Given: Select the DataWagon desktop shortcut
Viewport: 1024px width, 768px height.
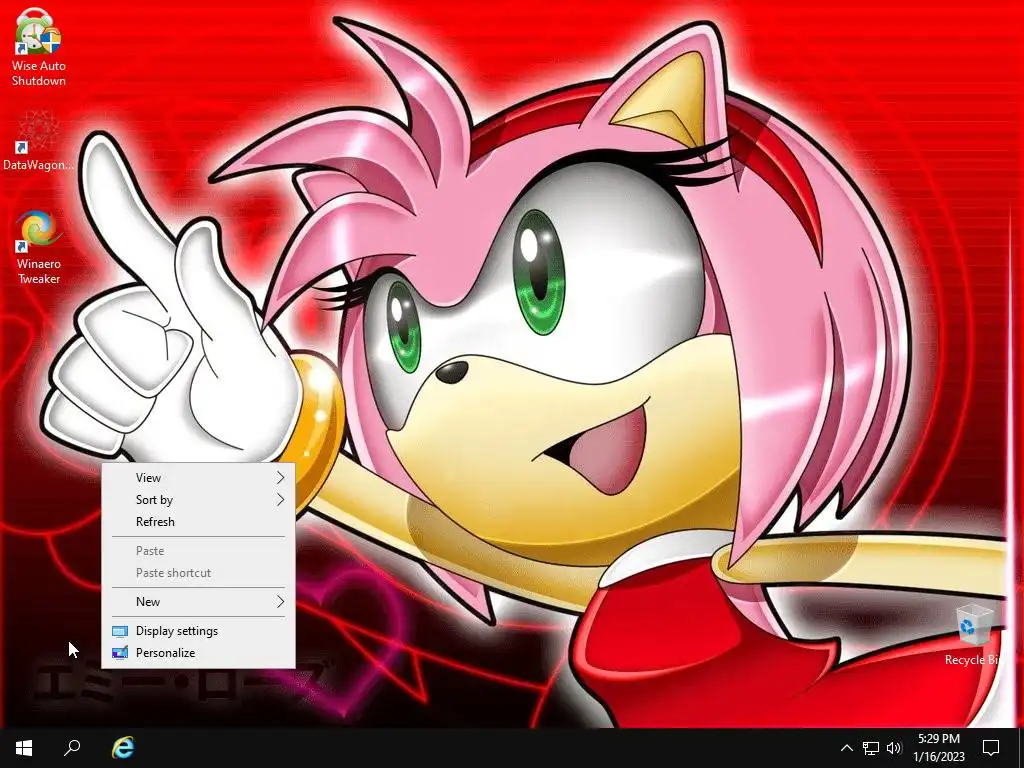Looking at the screenshot, I should 39,140.
